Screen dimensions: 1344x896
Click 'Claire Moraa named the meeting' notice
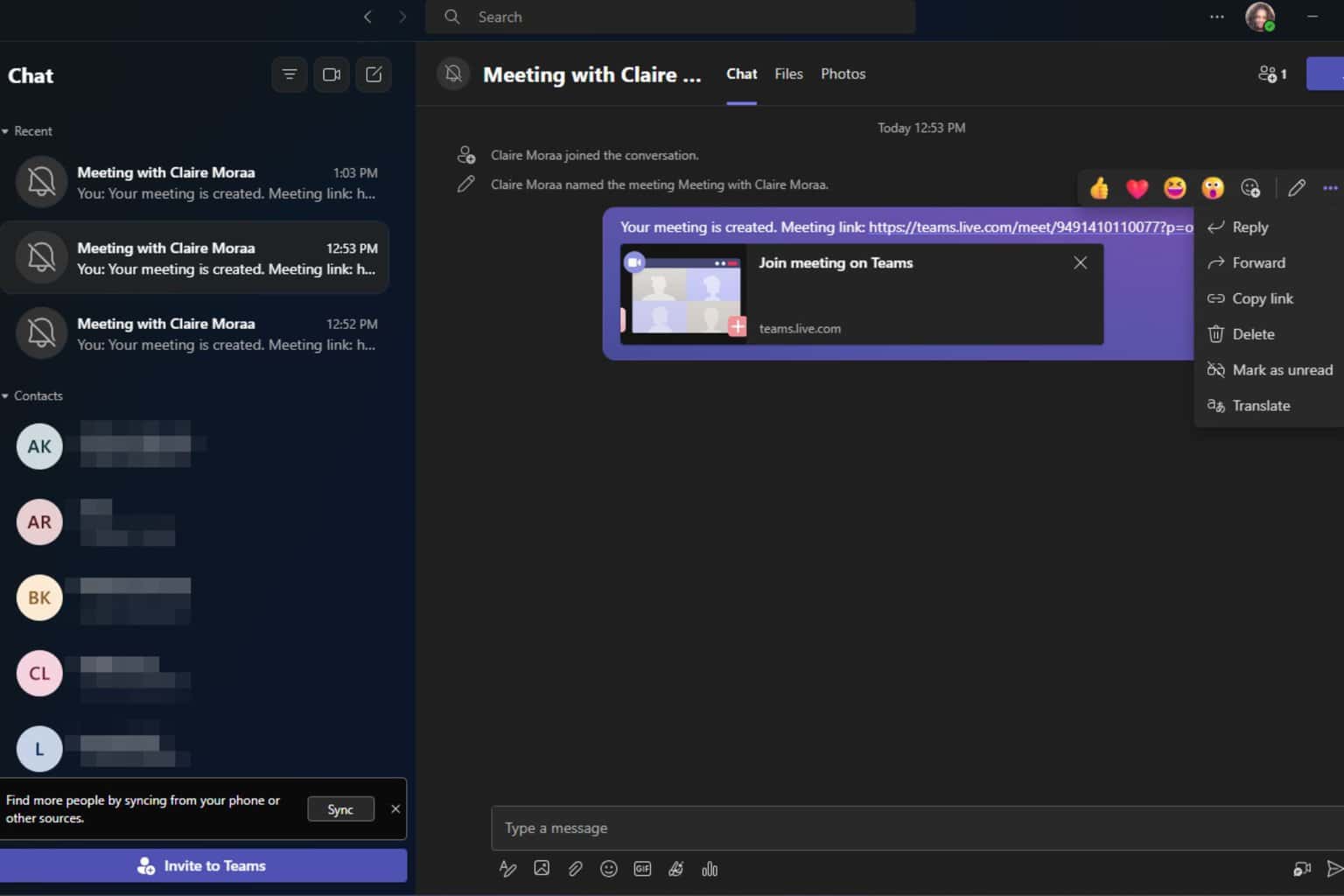tap(659, 185)
